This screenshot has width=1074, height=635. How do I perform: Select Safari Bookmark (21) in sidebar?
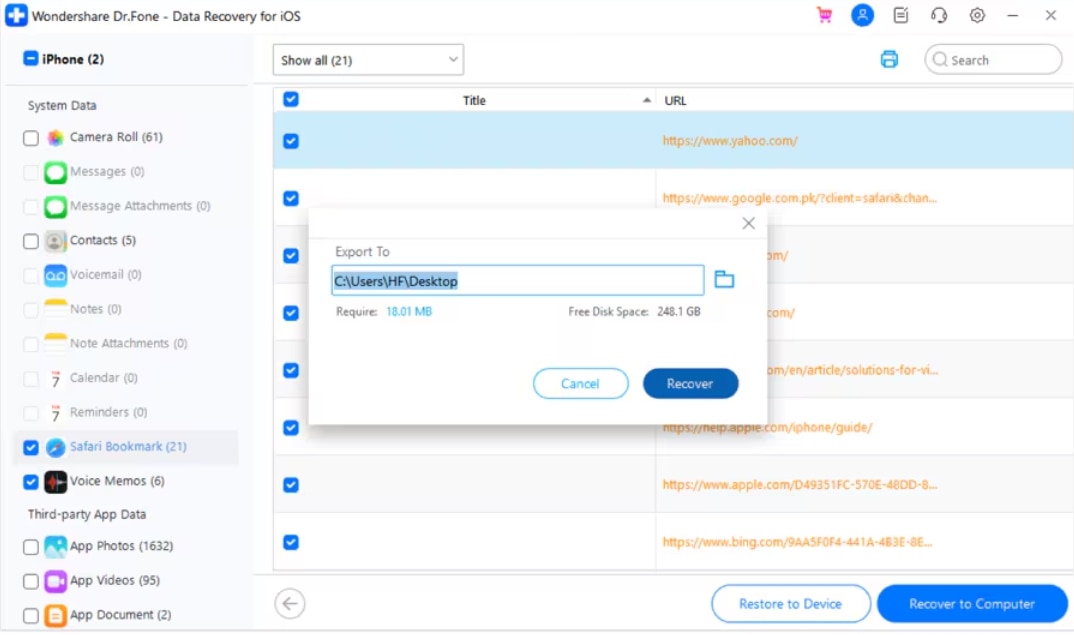tap(127, 447)
